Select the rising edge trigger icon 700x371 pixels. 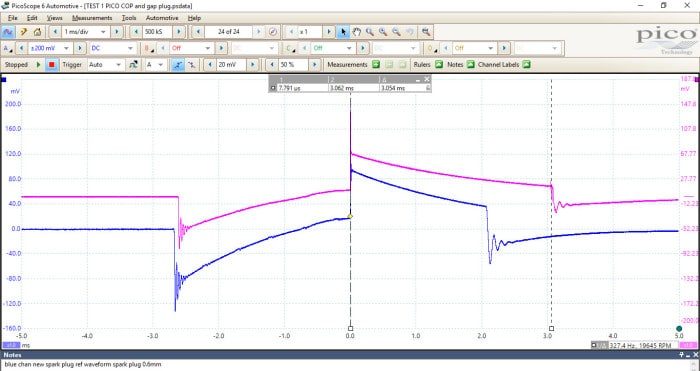coord(178,65)
